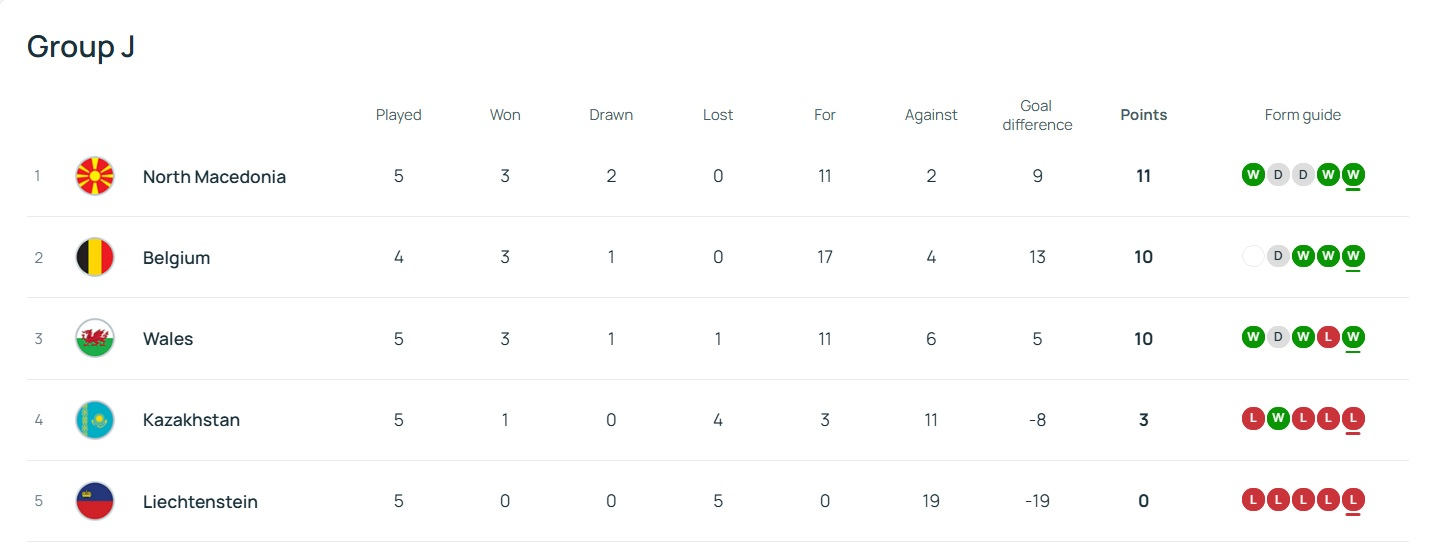Click the Goal difference column header
This screenshot has width=1433, height=551.
(1036, 115)
